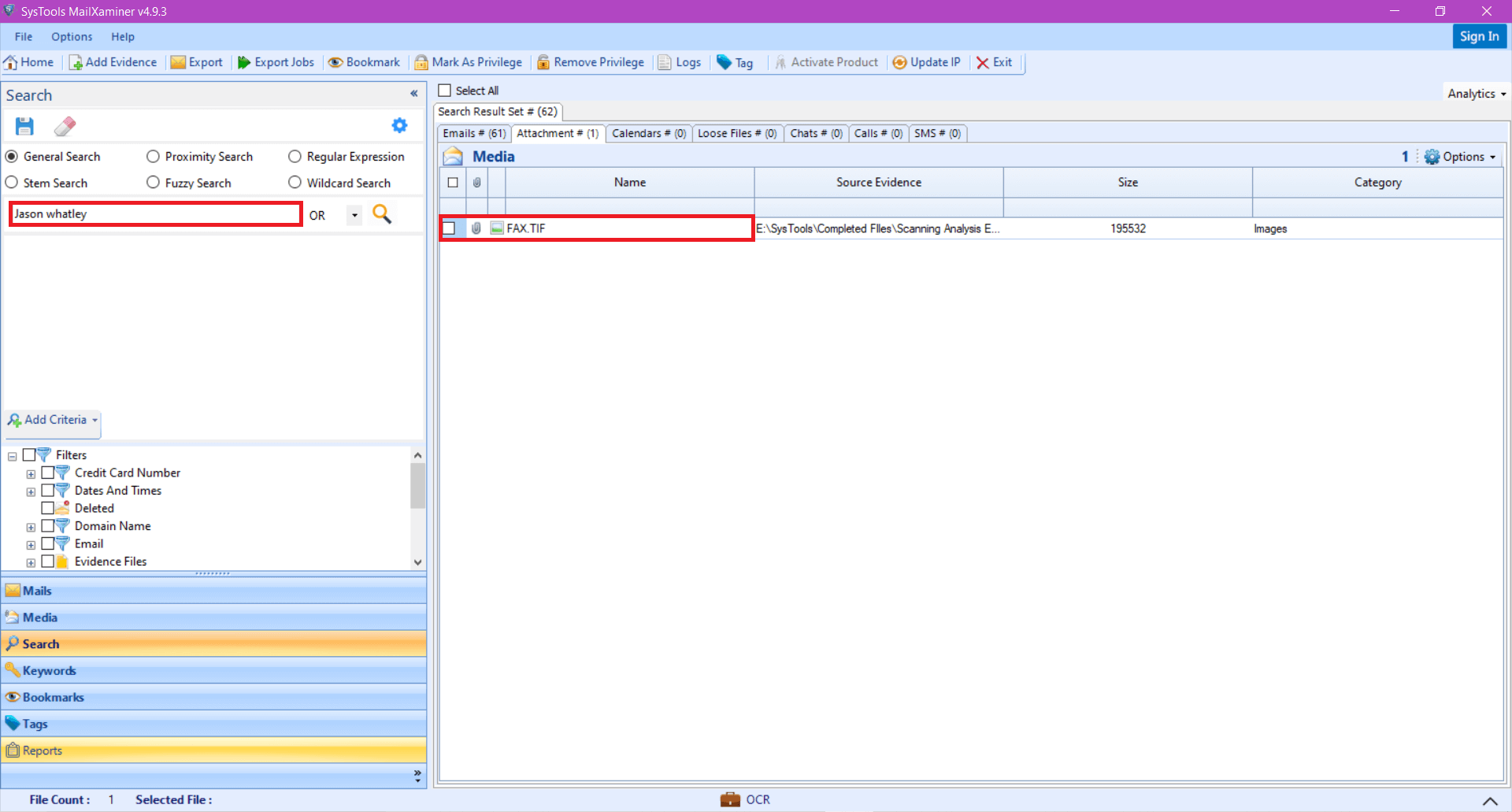
Task: Click inside the Jason whatley search field
Action: coord(154,213)
